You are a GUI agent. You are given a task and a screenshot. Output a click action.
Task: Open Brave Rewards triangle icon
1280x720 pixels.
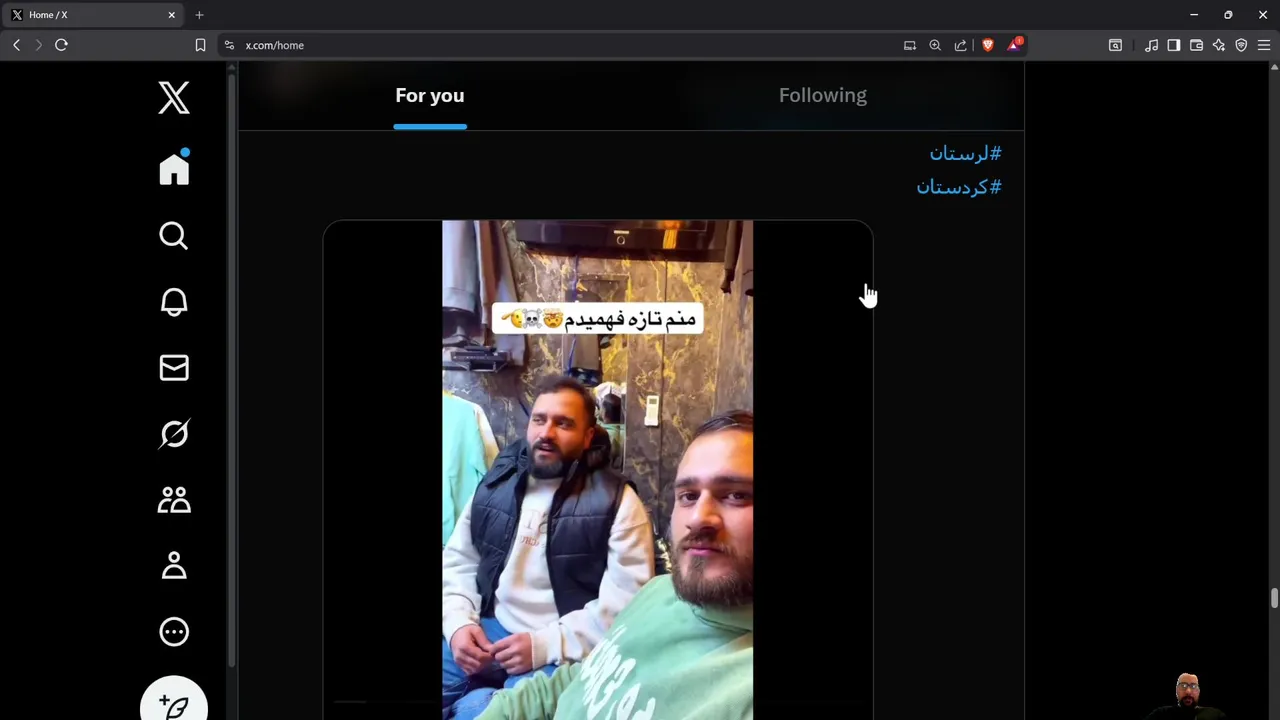point(1014,44)
